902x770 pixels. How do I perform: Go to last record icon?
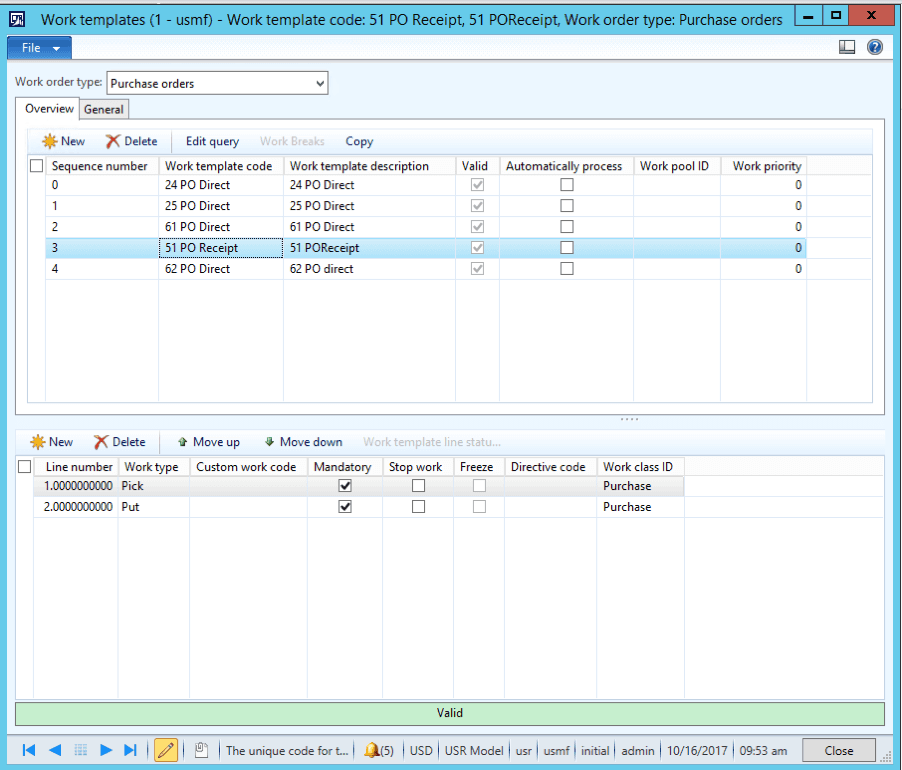coord(131,750)
